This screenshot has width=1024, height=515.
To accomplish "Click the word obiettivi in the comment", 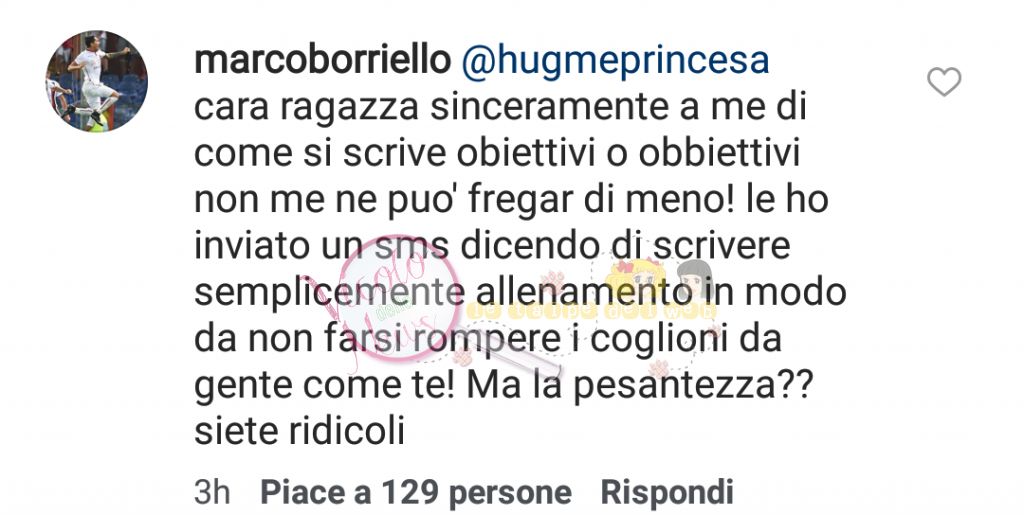I will click(530, 153).
